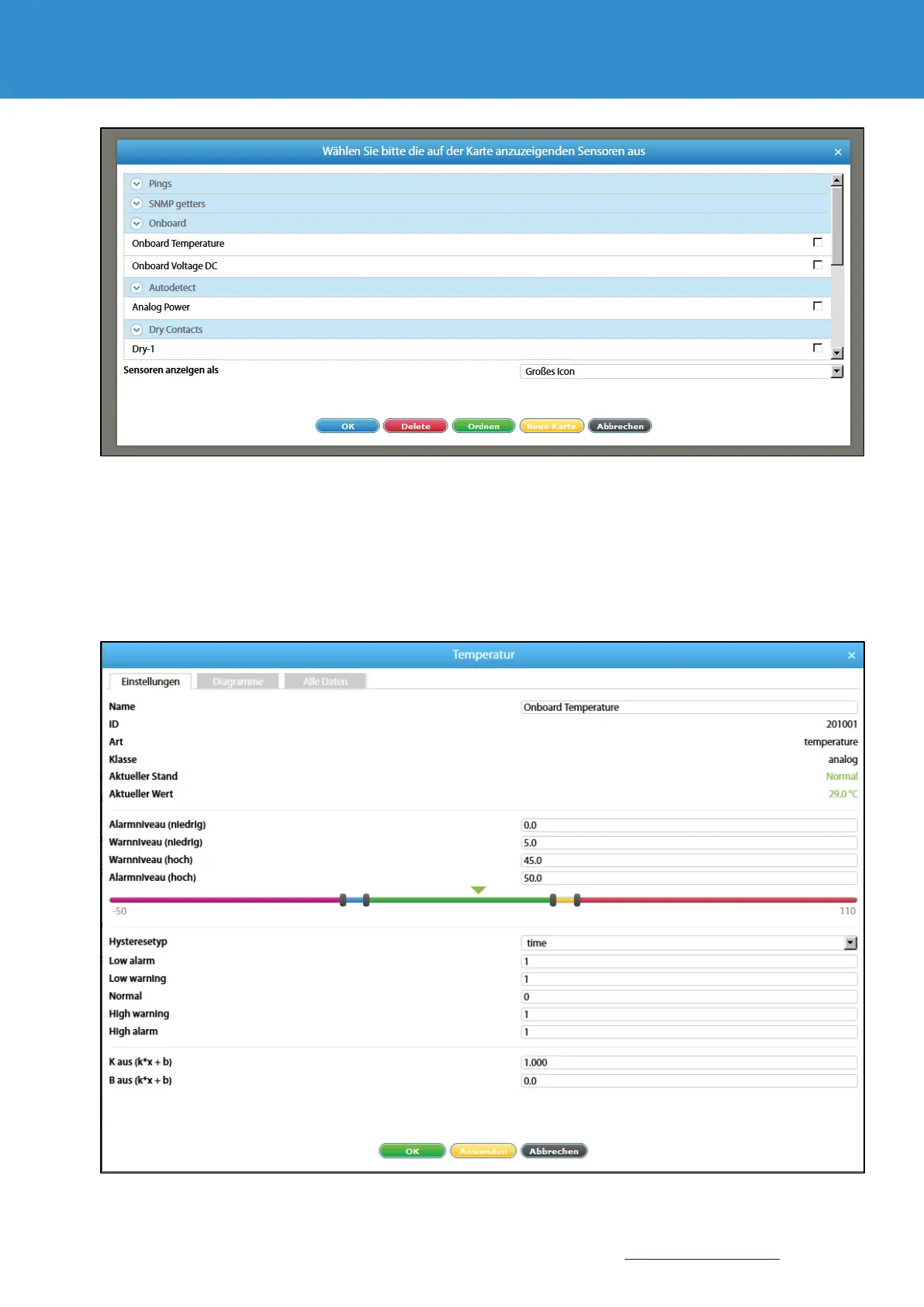Click the High warning hysteresis field
The image size is (924, 1307).
[x=689, y=1014]
